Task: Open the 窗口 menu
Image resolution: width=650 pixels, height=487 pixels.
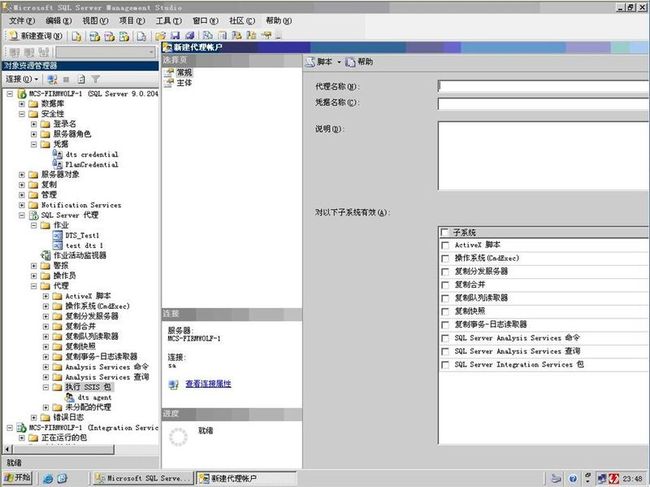Action: (x=205, y=20)
